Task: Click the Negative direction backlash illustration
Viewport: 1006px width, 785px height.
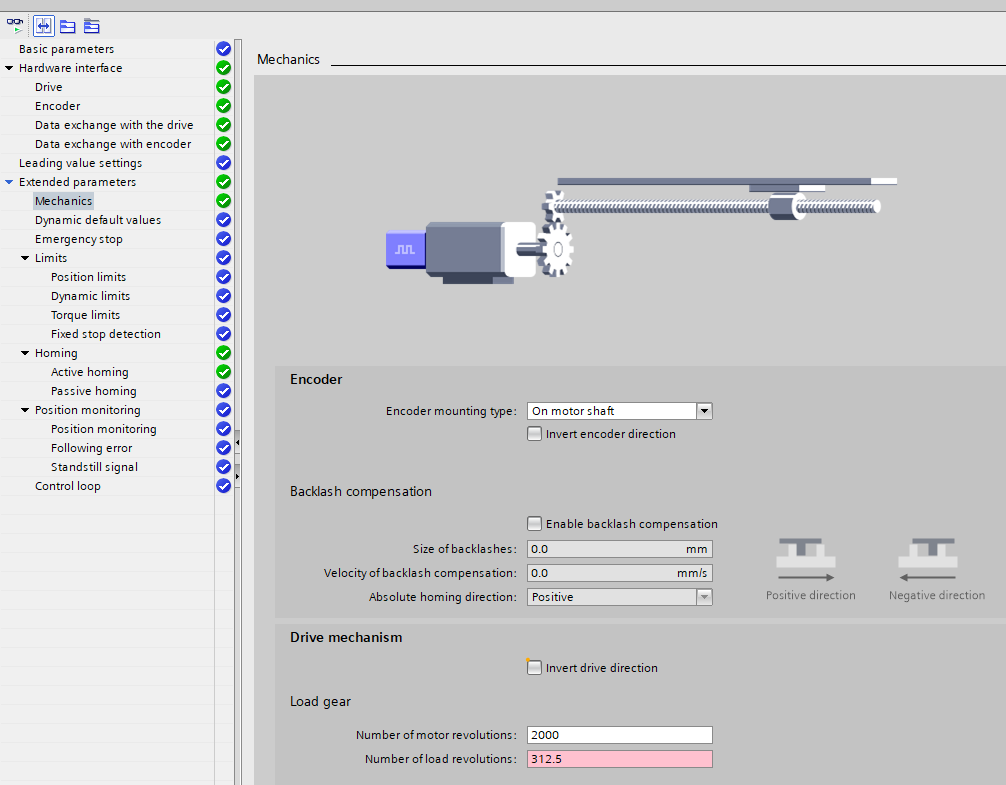Action: 932,560
